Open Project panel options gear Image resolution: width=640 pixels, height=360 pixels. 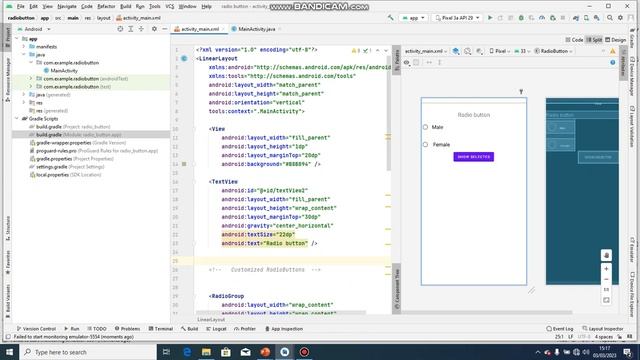(x=154, y=29)
